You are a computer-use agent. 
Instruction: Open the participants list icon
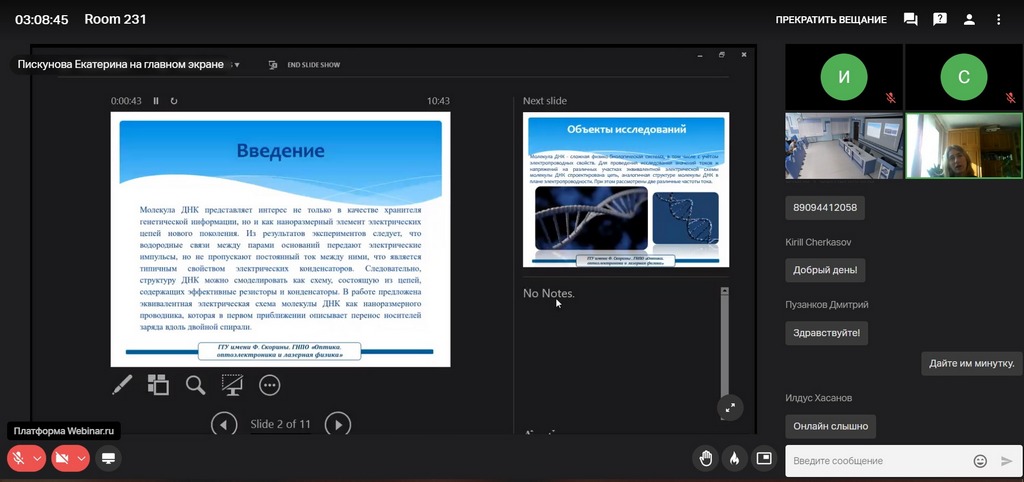coord(969,19)
